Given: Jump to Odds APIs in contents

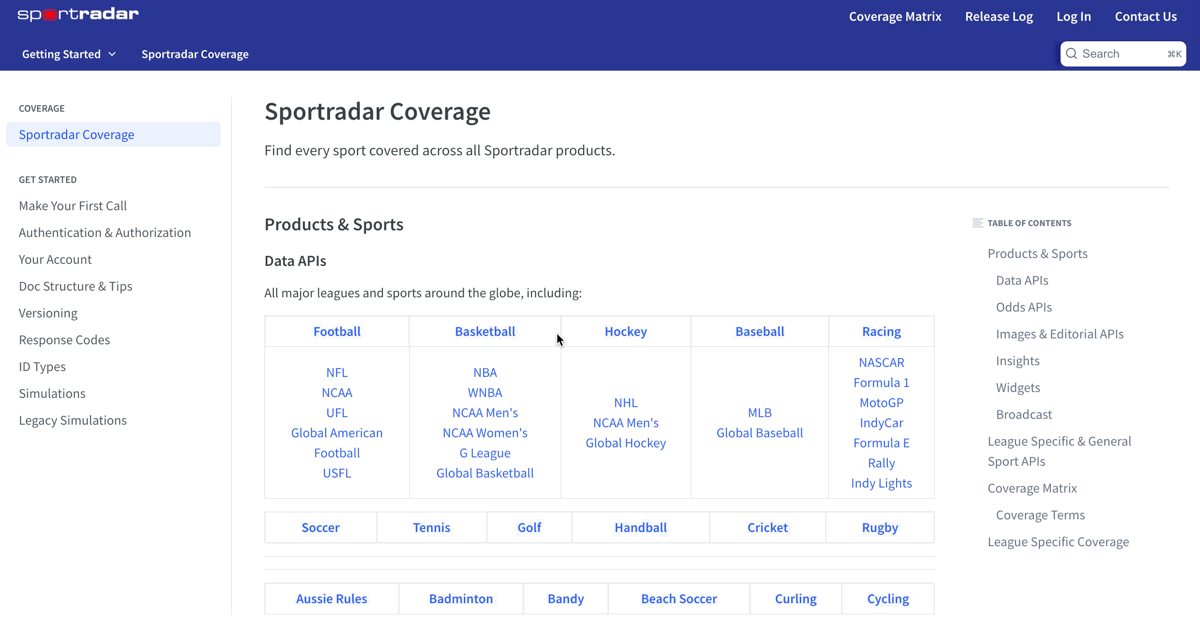Looking at the screenshot, I should [1024, 307].
